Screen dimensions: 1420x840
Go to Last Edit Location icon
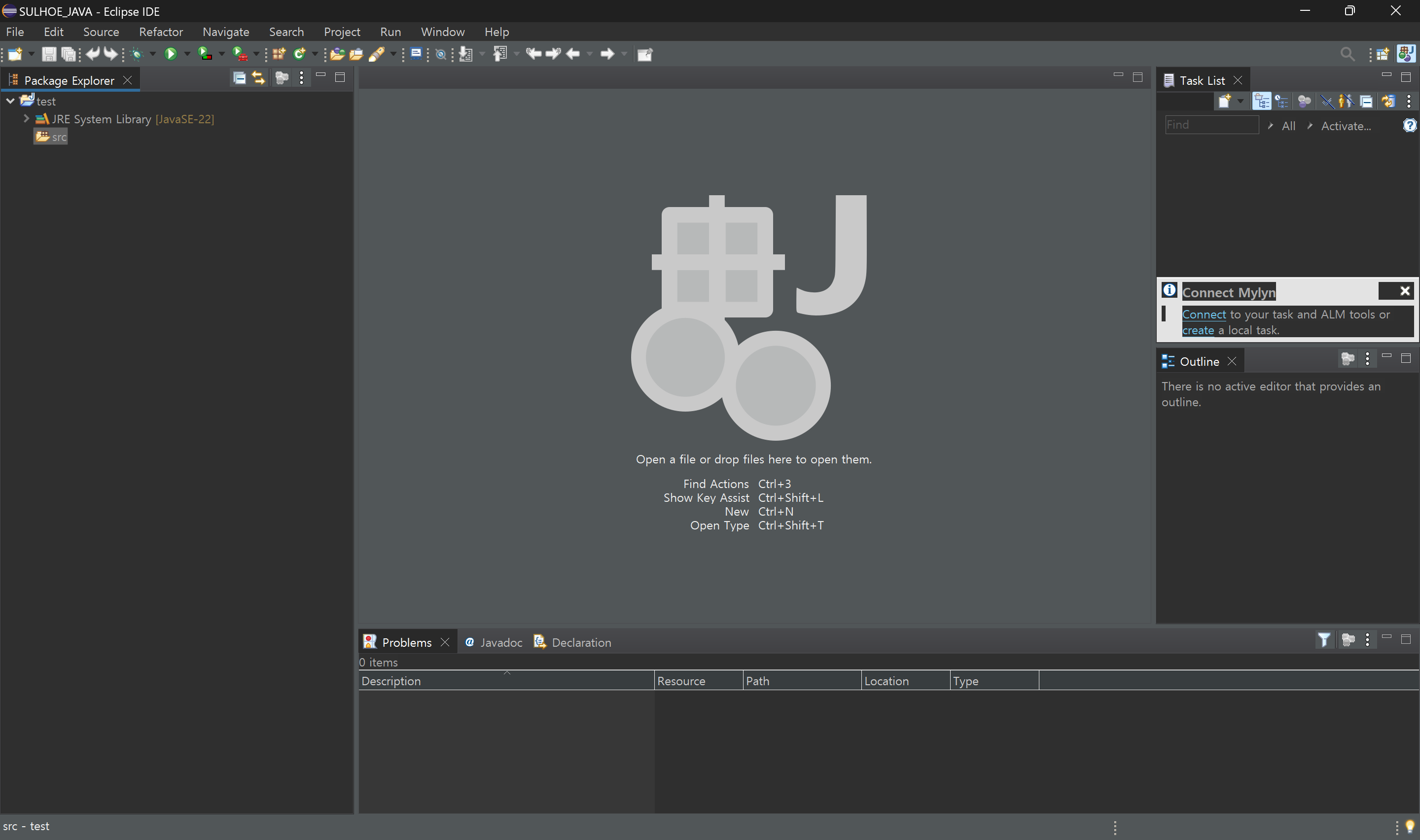point(533,54)
